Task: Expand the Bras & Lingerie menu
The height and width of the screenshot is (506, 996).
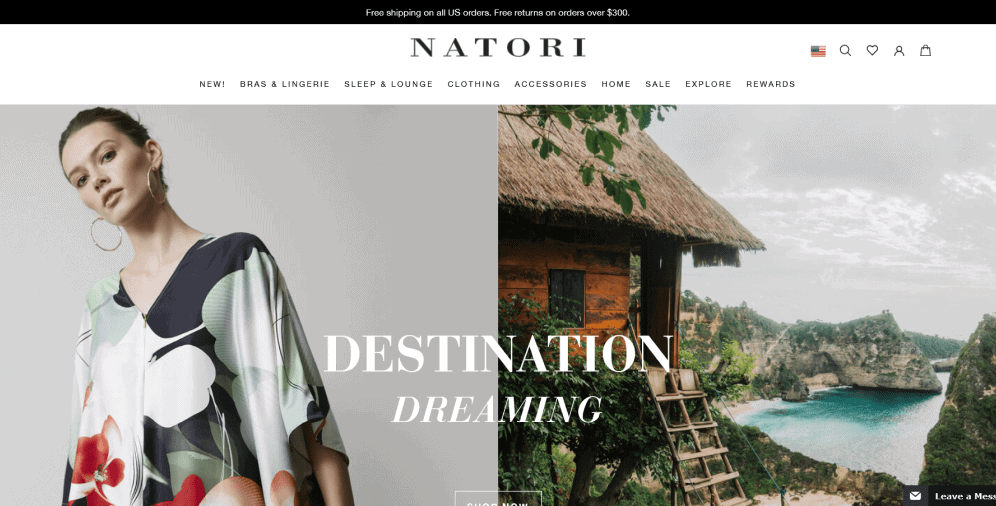Action: pyautogui.click(x=285, y=84)
